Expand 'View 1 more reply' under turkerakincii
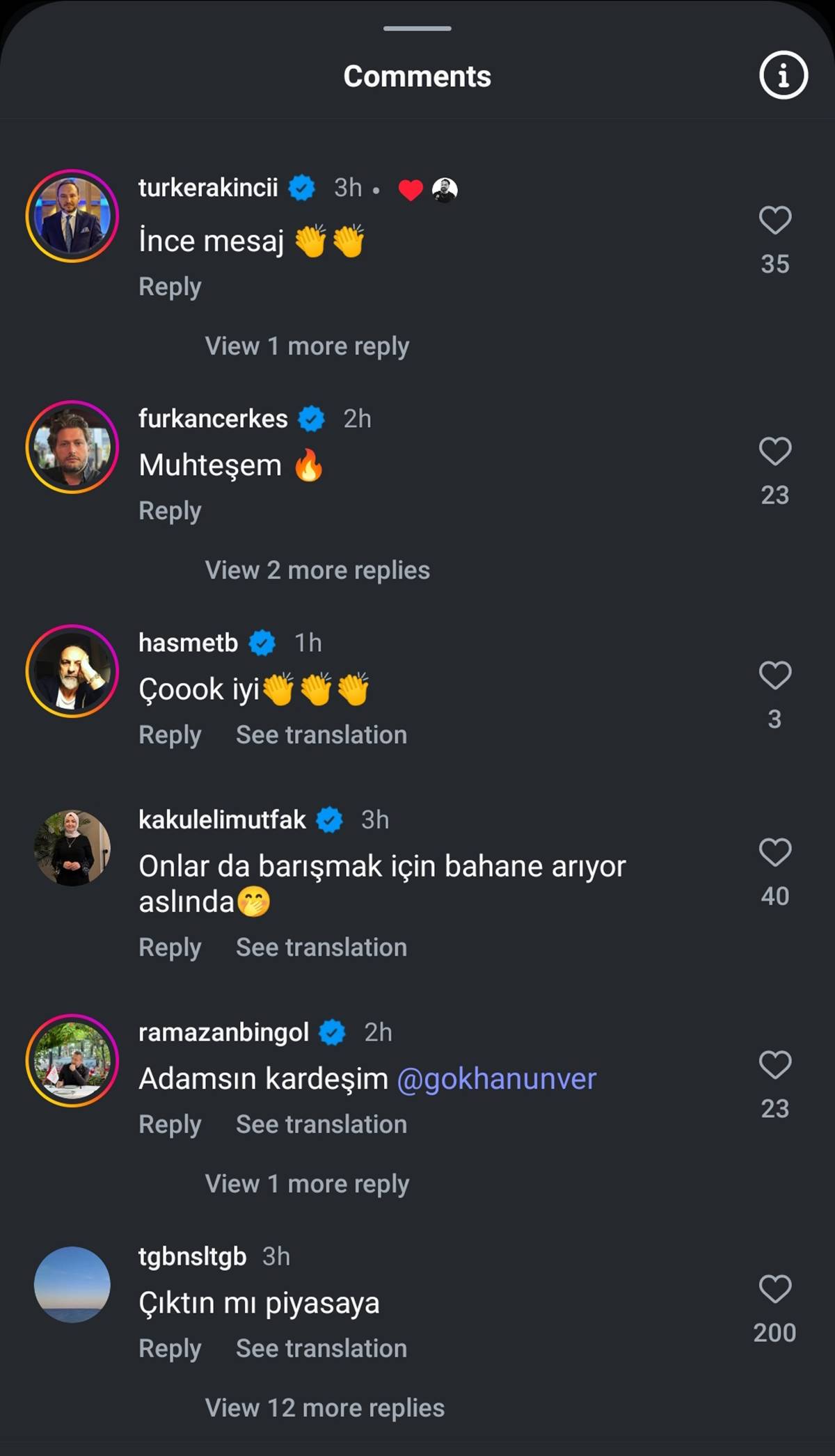The image size is (835, 1456). (306, 346)
